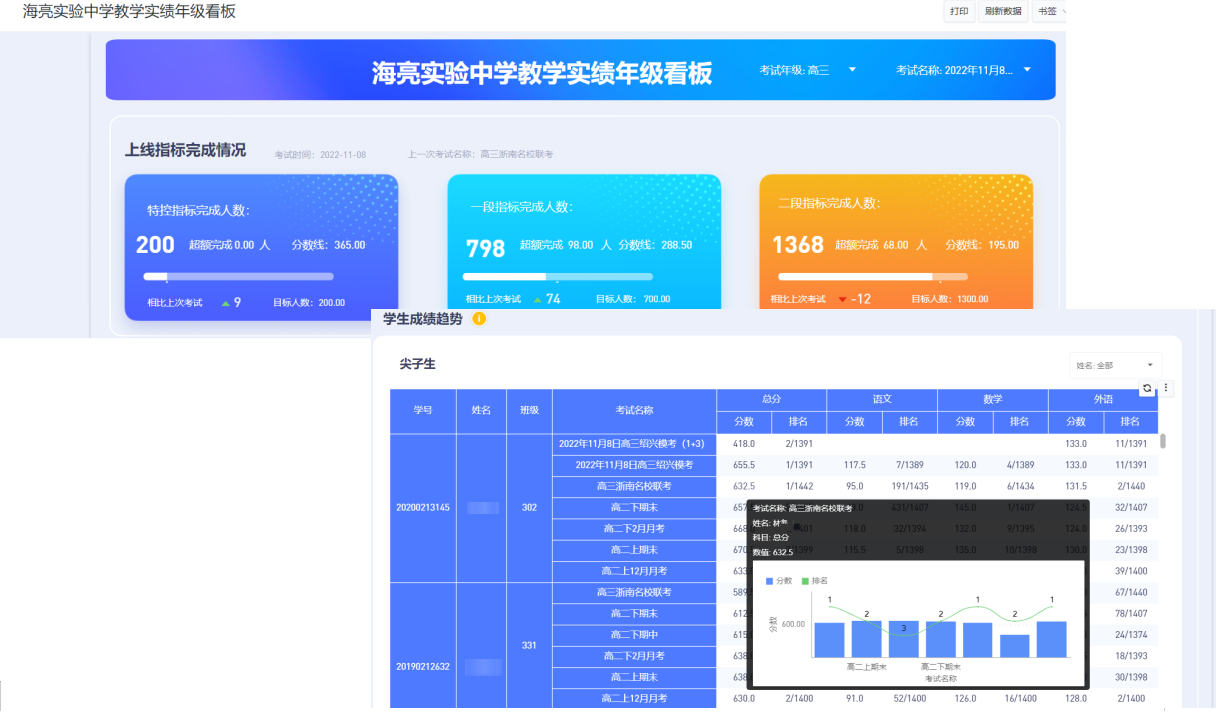Open the table's three-dot more menu
The width and height of the screenshot is (1217, 714).
pyautogui.click(x=1165, y=388)
